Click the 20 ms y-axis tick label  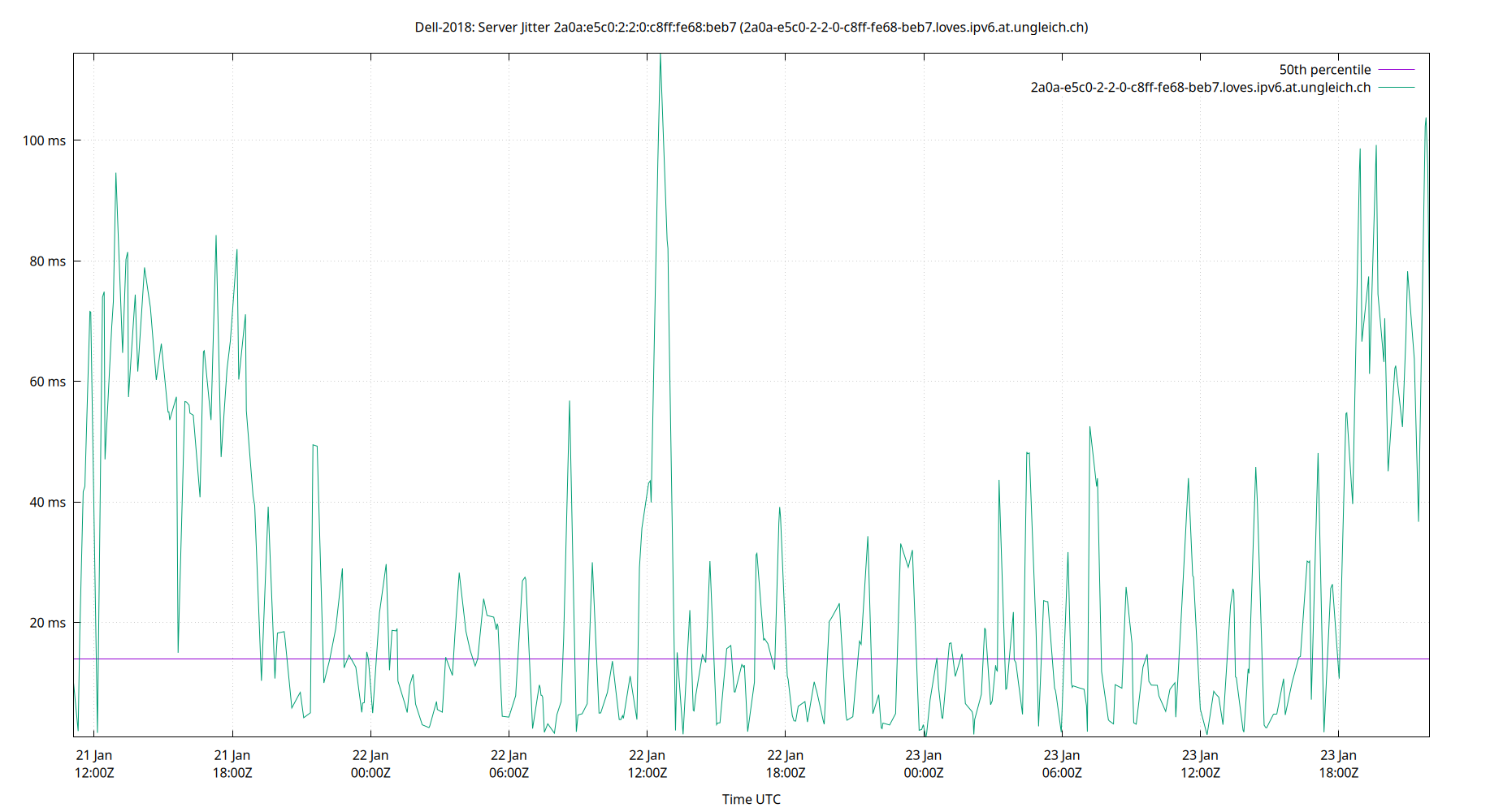click(x=50, y=623)
